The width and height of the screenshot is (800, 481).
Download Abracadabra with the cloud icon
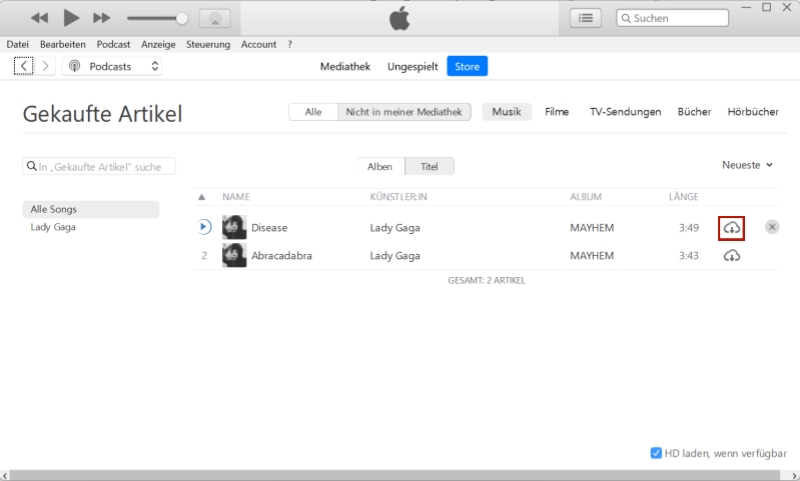tap(732, 256)
